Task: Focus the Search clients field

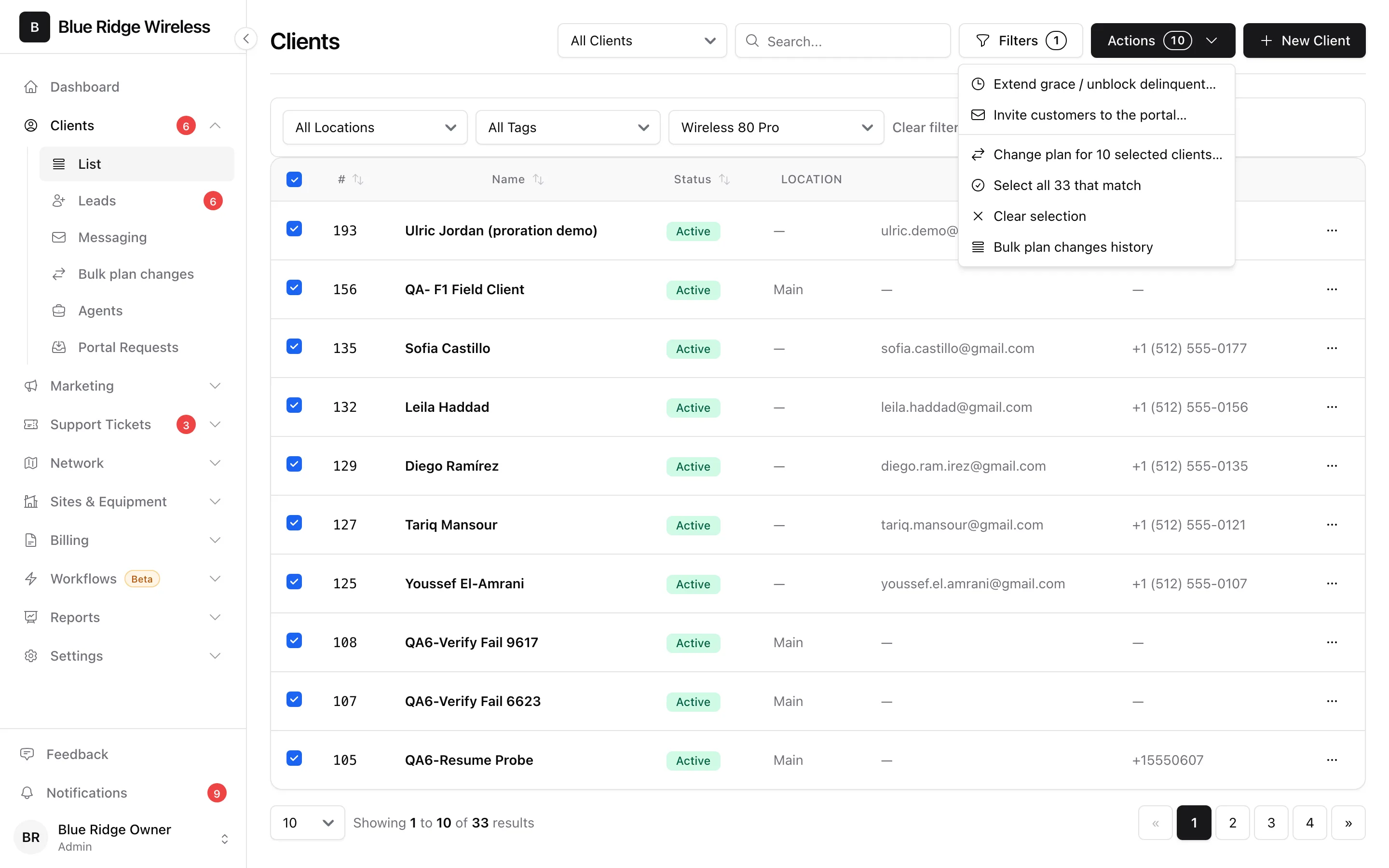Action: 843,41
